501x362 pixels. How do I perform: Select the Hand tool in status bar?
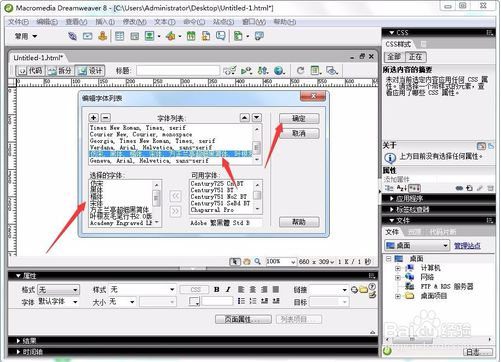pyautogui.click(x=247, y=262)
